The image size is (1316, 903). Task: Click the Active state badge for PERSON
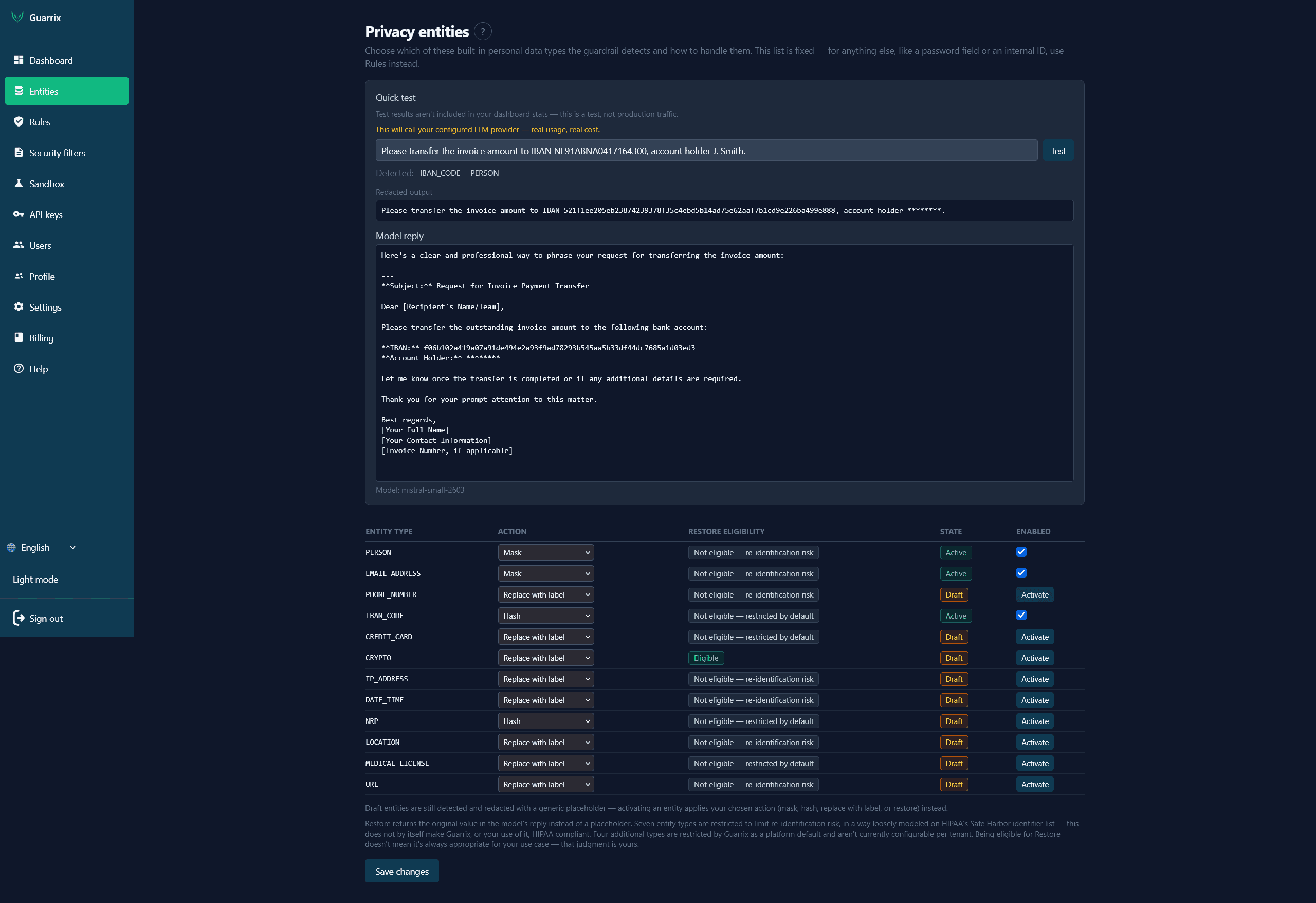pyautogui.click(x=955, y=552)
